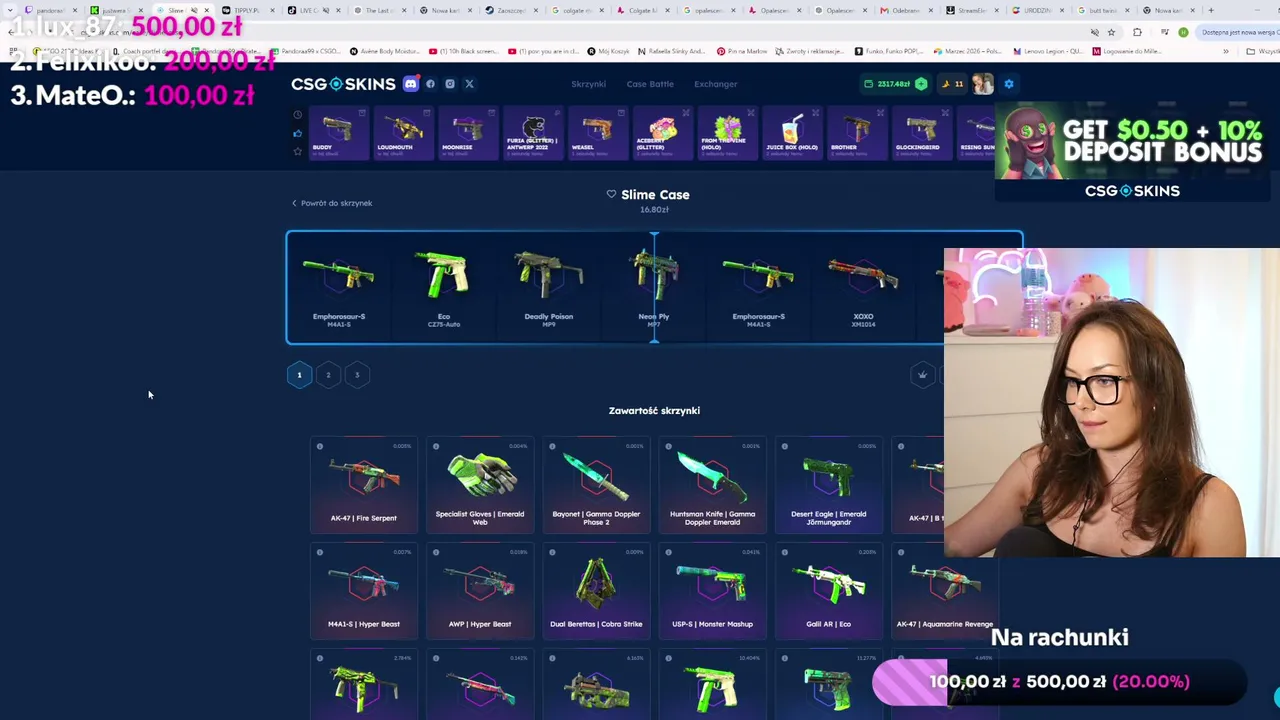Viewport: 1280px width, 720px height.
Task: Click the Deadly Poison MP9 roulette item
Action: coord(549,288)
